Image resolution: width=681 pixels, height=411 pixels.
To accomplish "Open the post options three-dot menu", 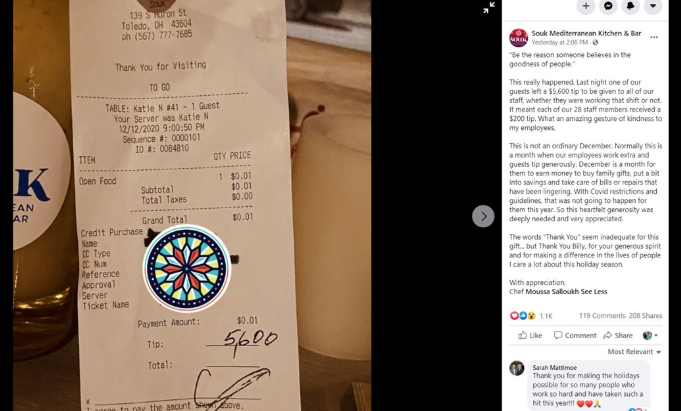I will tap(654, 37).
